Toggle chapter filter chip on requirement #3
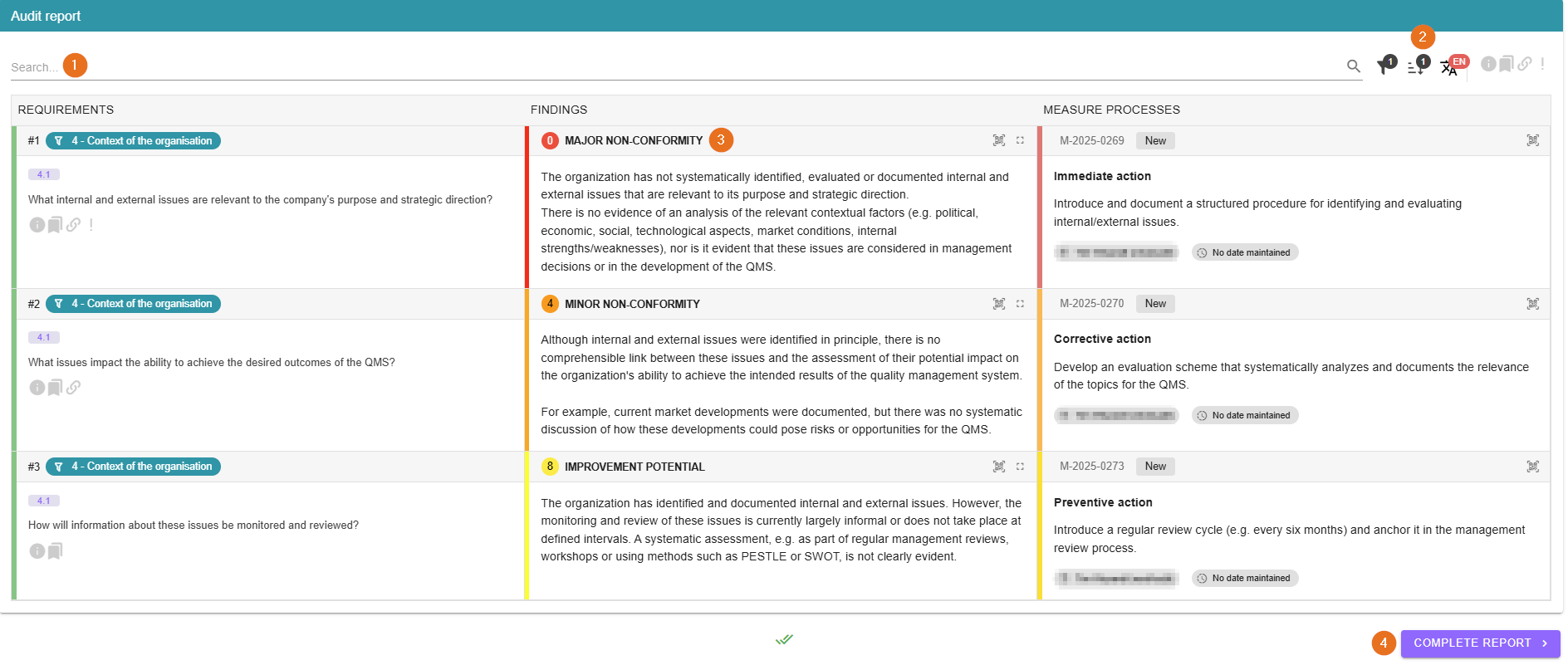 [x=133, y=467]
